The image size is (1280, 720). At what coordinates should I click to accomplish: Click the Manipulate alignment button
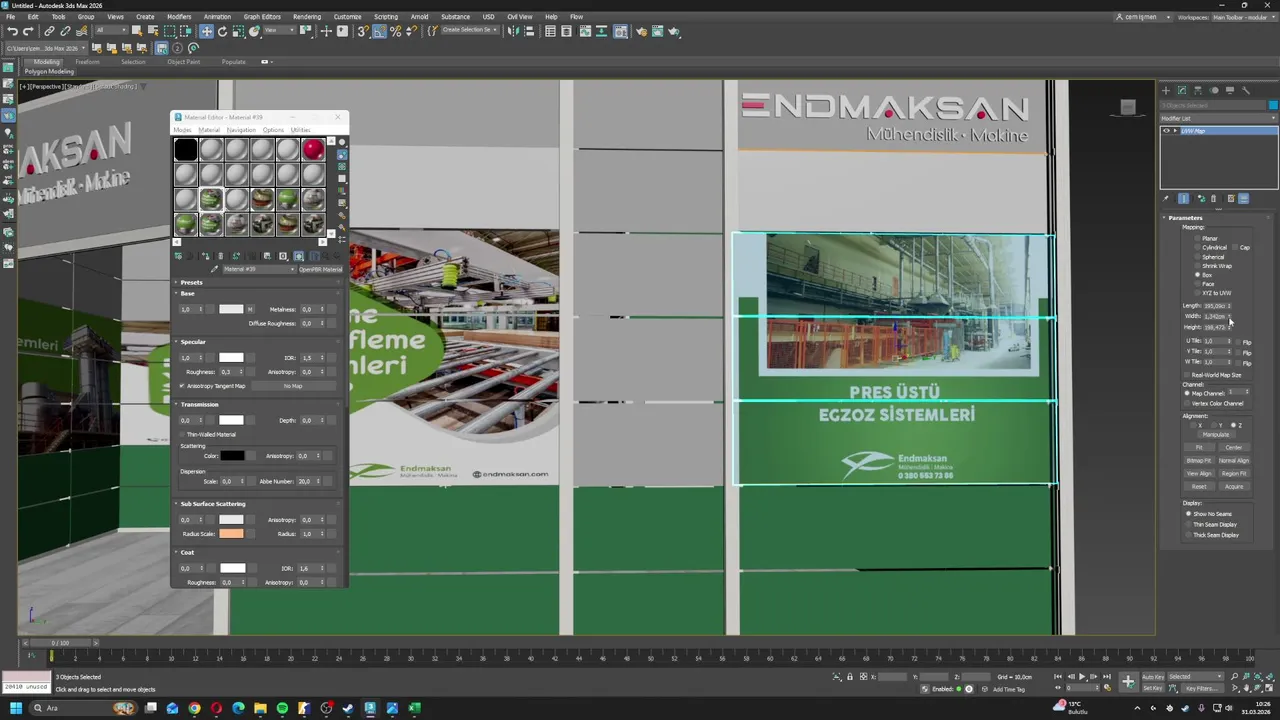[x=1216, y=435]
